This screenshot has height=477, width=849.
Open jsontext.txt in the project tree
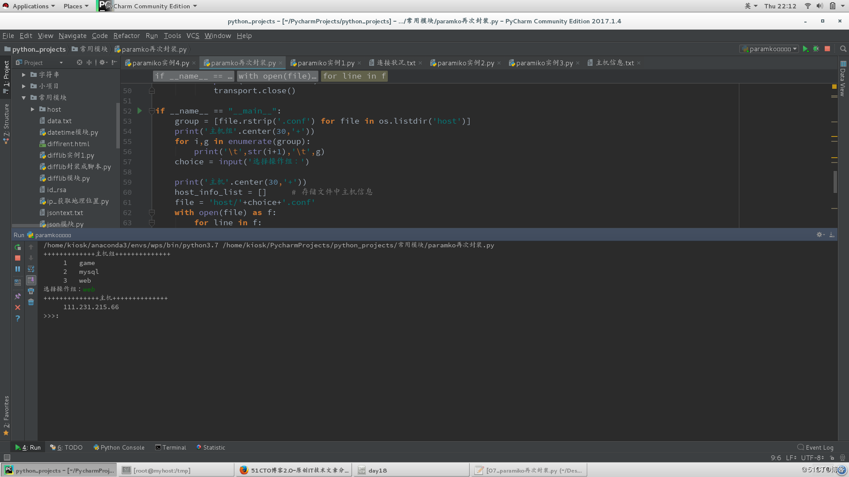(x=64, y=212)
